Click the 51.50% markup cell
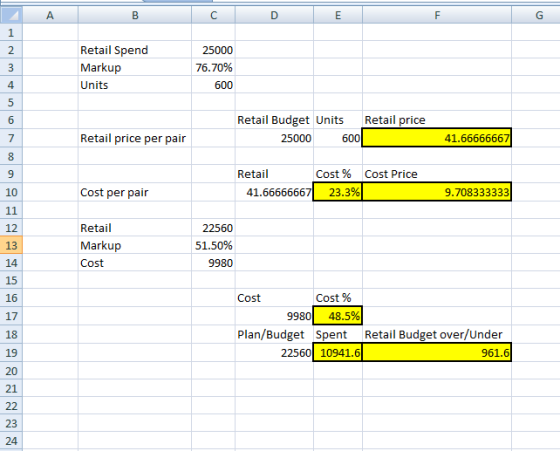Screen dimensions: 560x451 [x=213, y=245]
